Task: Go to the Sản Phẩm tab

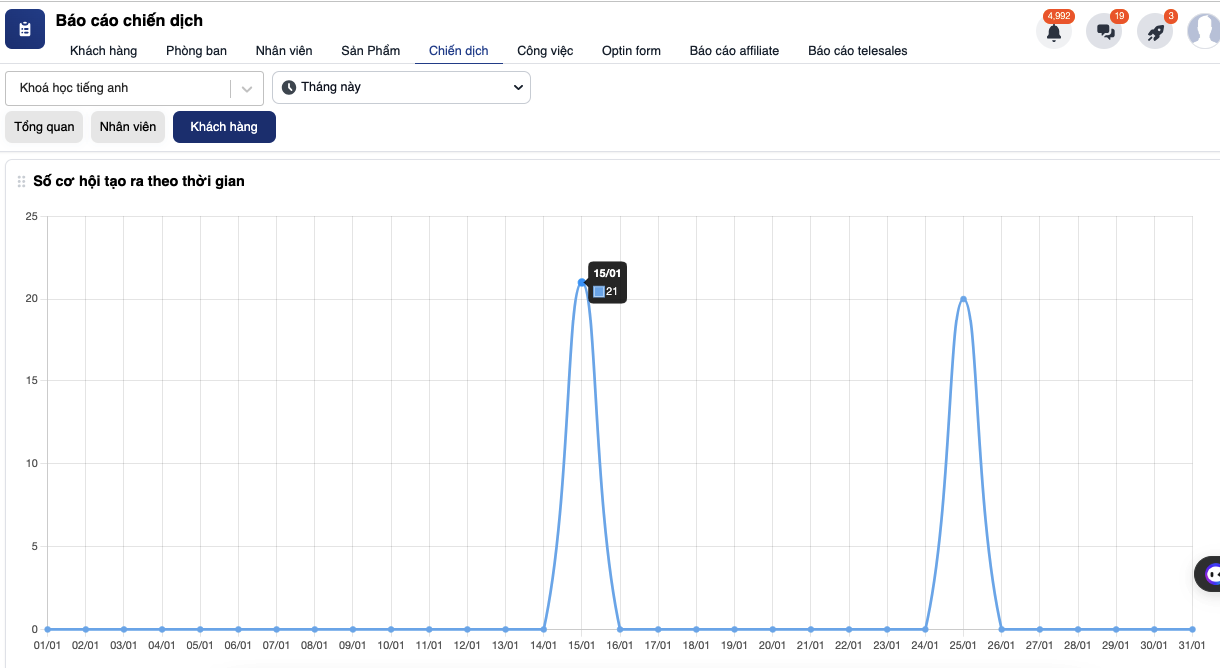Action: 370,51
